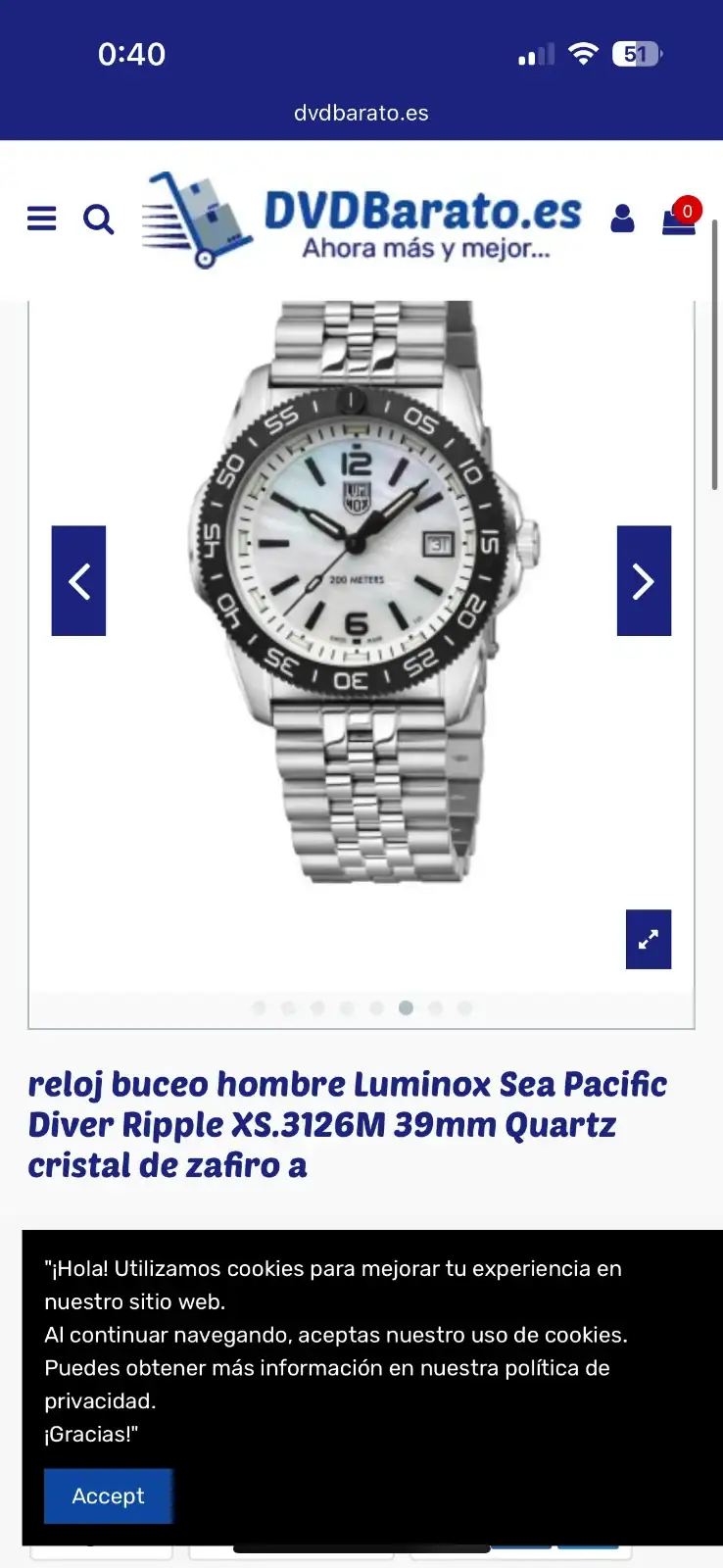The height and width of the screenshot is (1568, 723).
Task: Select the third carousel dot
Action: coord(317,1007)
